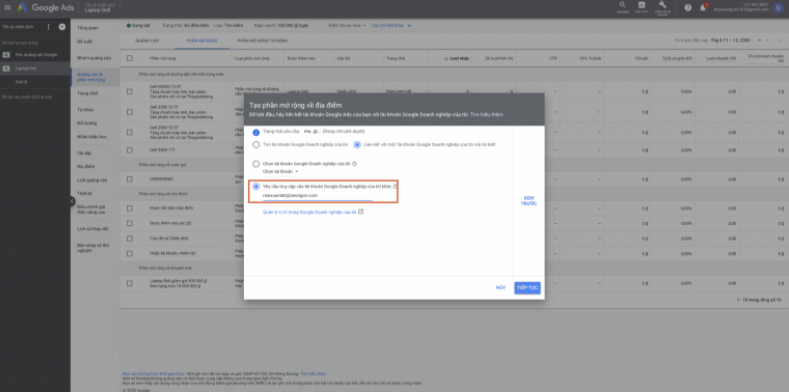The height and width of the screenshot is (392, 789).
Task: Select 'Liên kết với một Tài khoản' radio option
Action: pos(357,144)
